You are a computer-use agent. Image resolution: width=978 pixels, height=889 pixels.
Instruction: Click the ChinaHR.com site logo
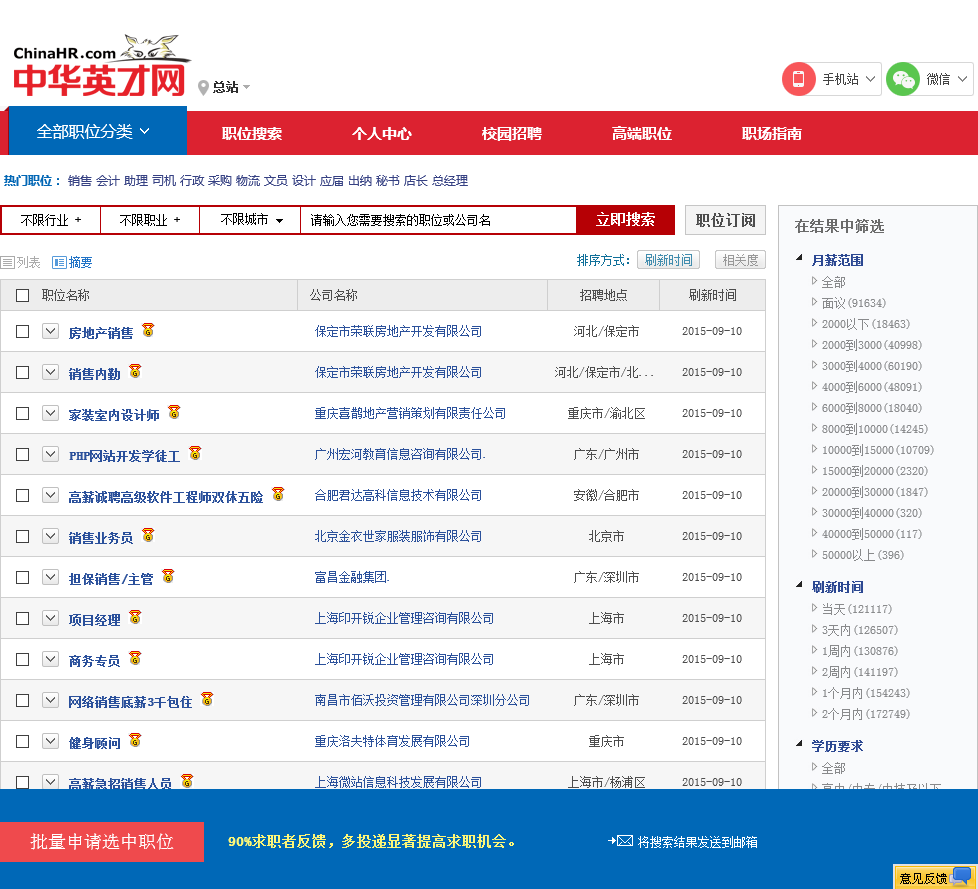(x=101, y=66)
